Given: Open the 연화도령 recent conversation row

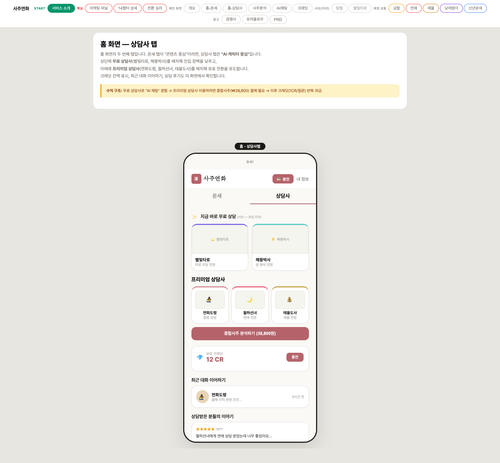Looking at the screenshot, I should (x=250, y=397).
